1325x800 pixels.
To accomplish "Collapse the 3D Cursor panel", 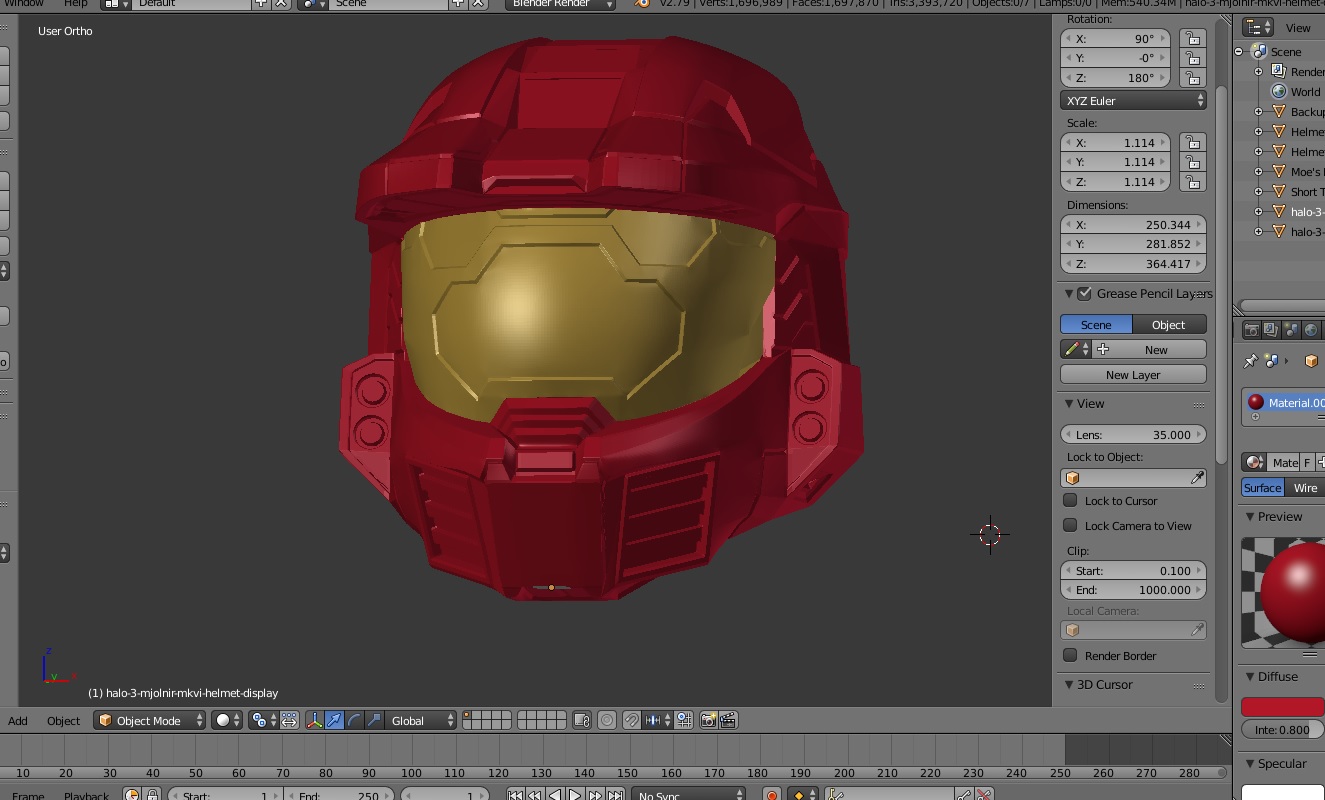I will pyautogui.click(x=1069, y=685).
